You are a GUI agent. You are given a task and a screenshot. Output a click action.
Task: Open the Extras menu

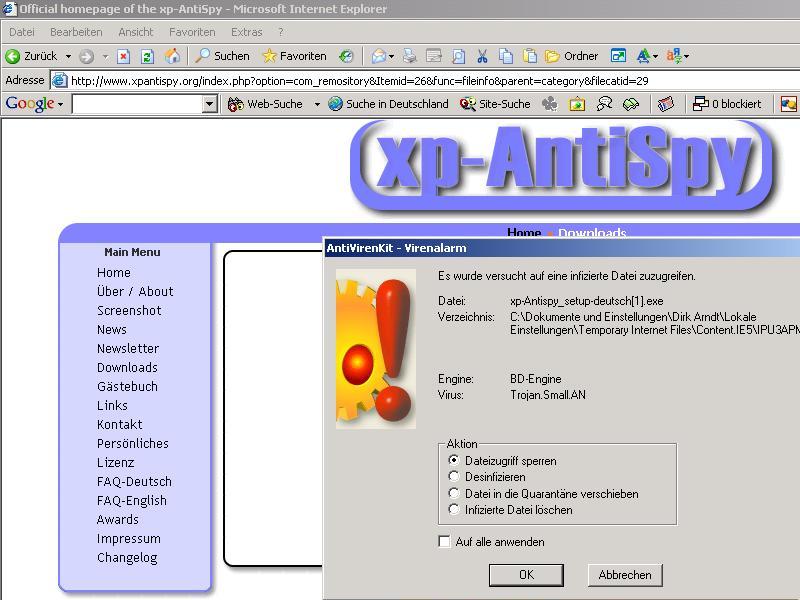coord(246,32)
